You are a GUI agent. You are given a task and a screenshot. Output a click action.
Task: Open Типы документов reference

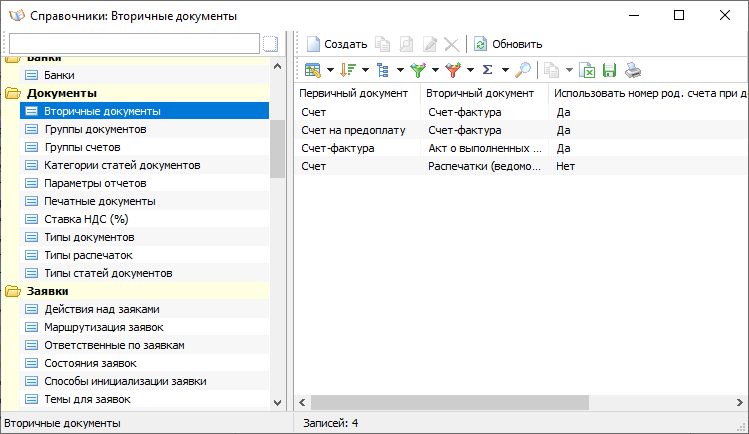pyautogui.click(x=144, y=237)
